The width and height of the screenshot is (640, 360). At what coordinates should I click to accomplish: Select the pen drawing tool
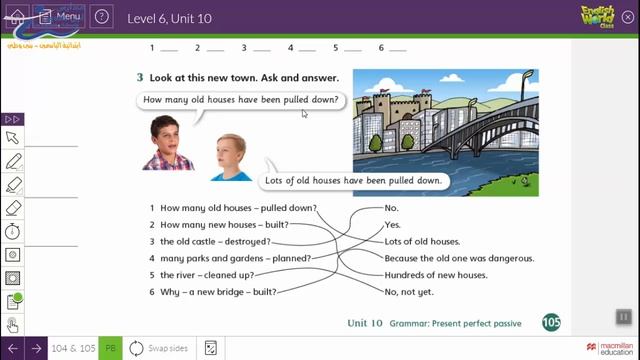(x=12, y=161)
